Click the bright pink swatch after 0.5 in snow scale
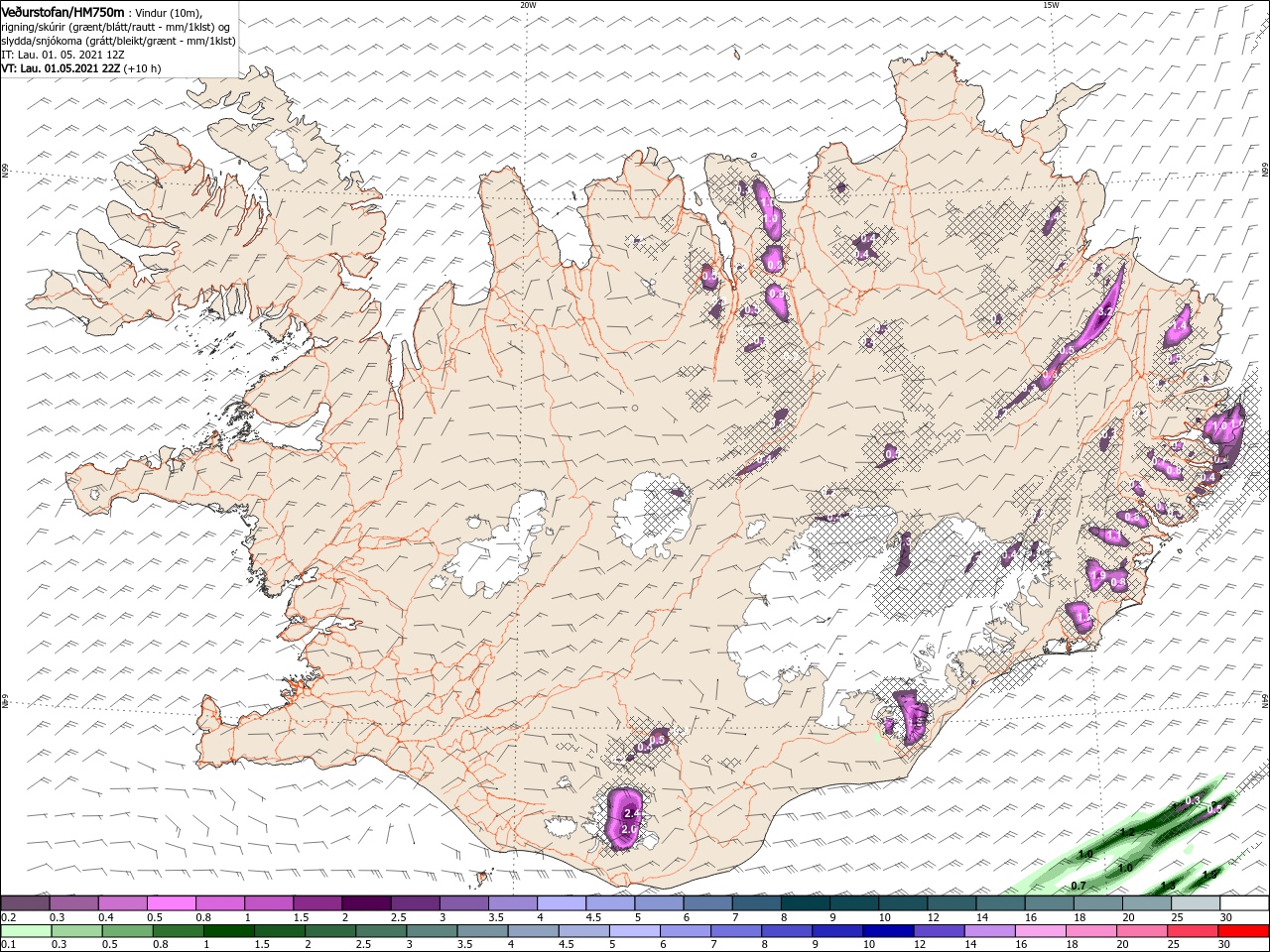 [171, 903]
